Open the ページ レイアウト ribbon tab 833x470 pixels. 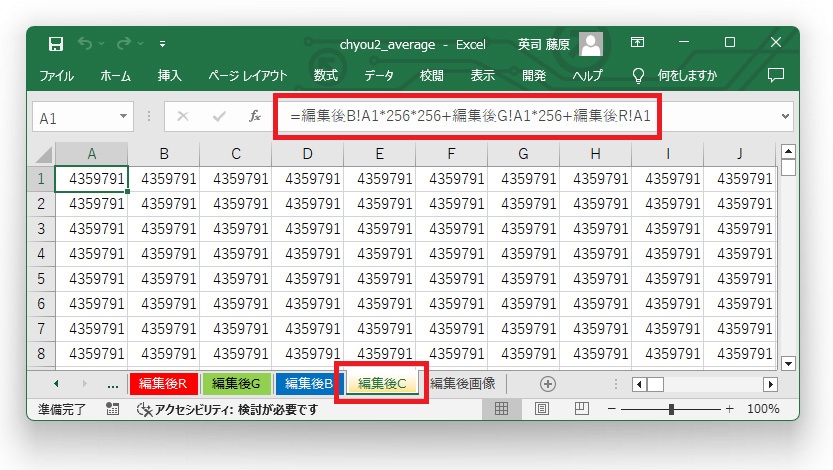248,76
